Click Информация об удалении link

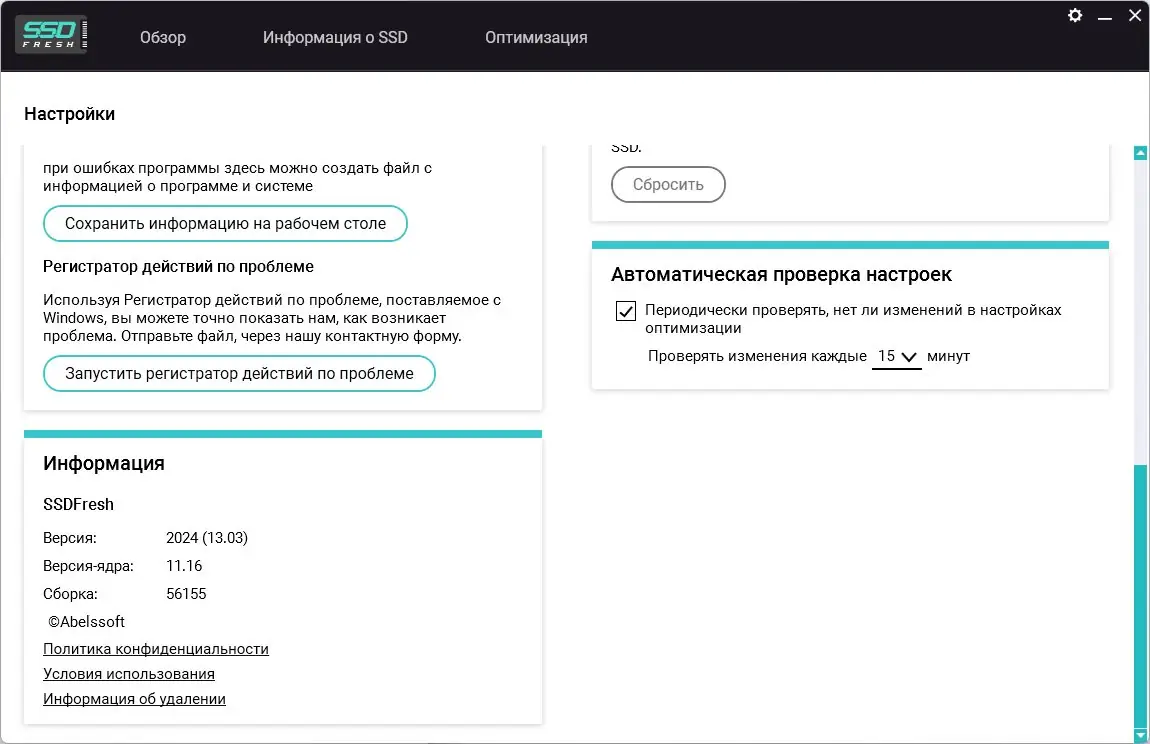click(x=134, y=698)
